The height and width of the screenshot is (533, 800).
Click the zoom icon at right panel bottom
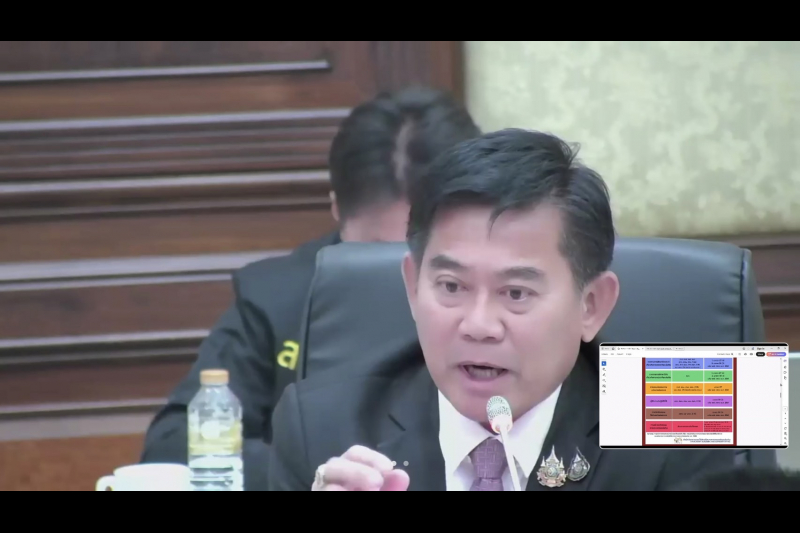784,437
